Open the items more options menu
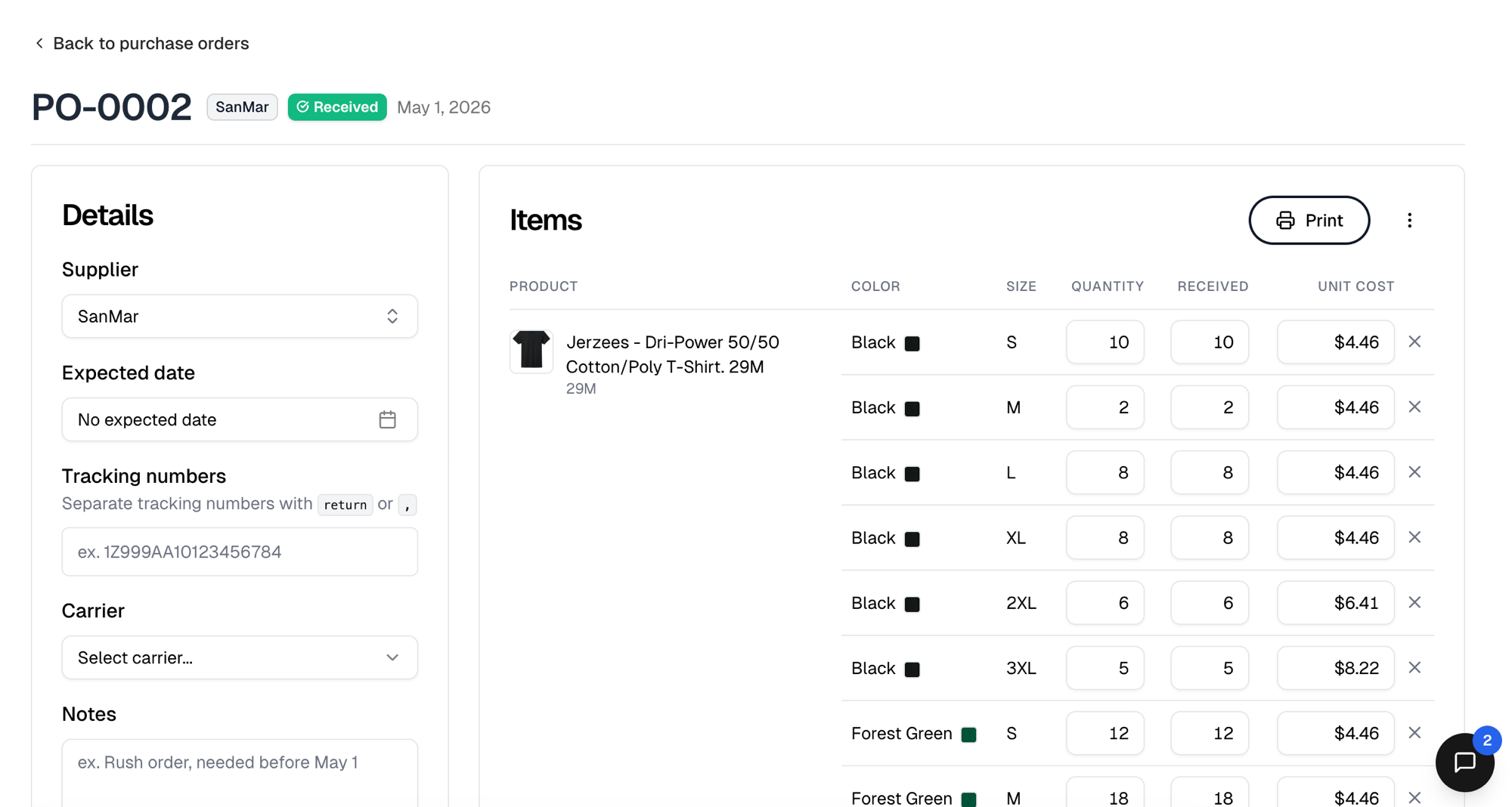Viewport: 1512px width, 807px height. click(x=1409, y=221)
